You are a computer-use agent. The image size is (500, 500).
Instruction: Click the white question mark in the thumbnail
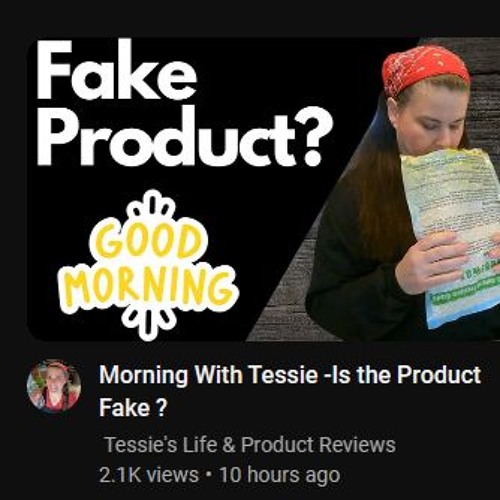(309, 137)
